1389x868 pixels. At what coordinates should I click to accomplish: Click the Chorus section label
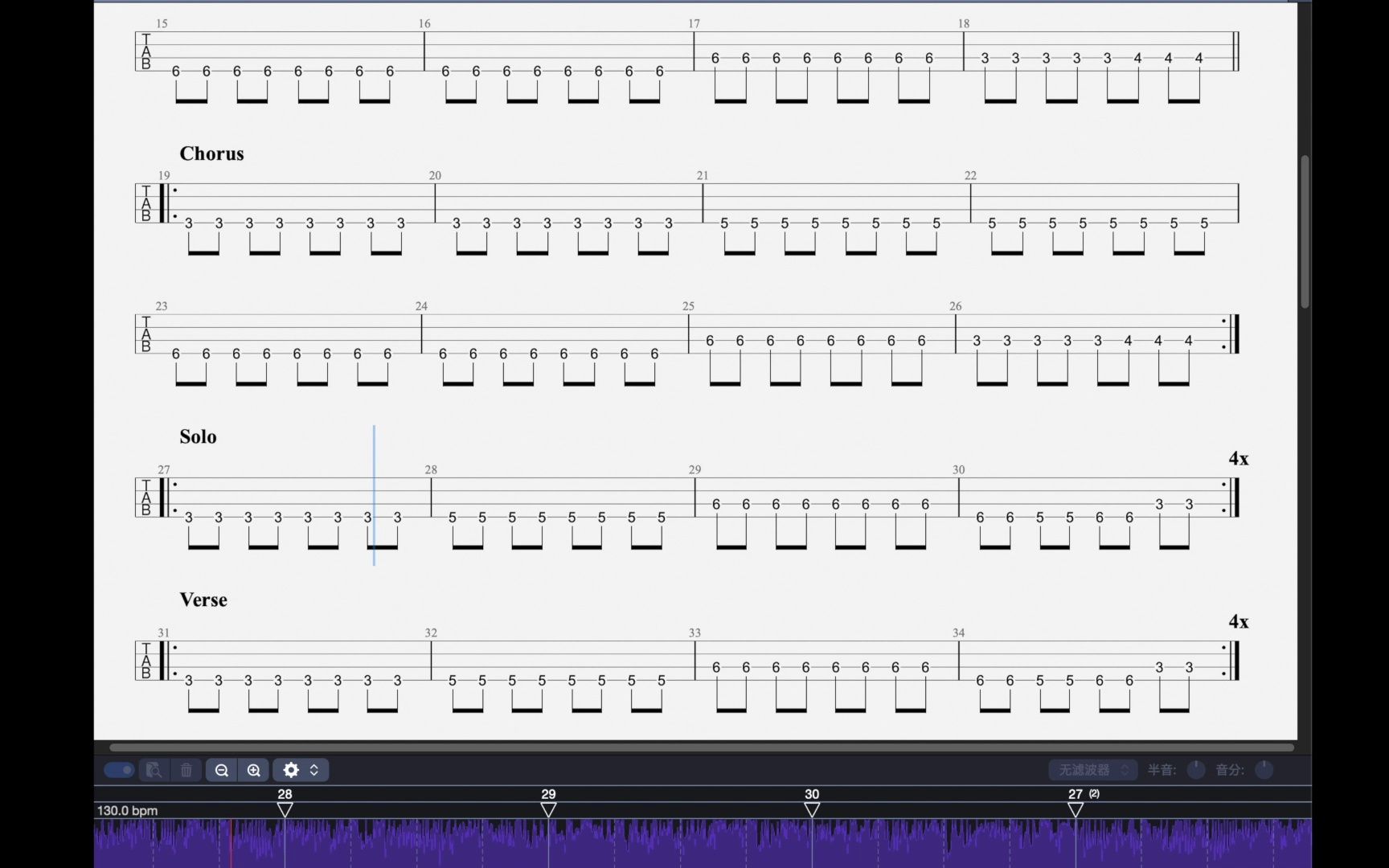(211, 154)
